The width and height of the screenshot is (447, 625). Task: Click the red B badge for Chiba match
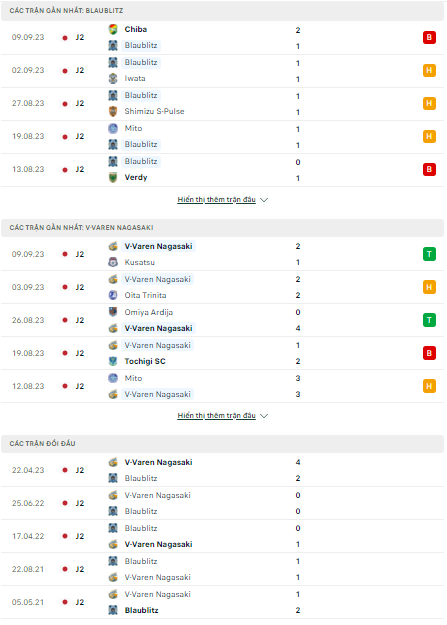(429, 37)
